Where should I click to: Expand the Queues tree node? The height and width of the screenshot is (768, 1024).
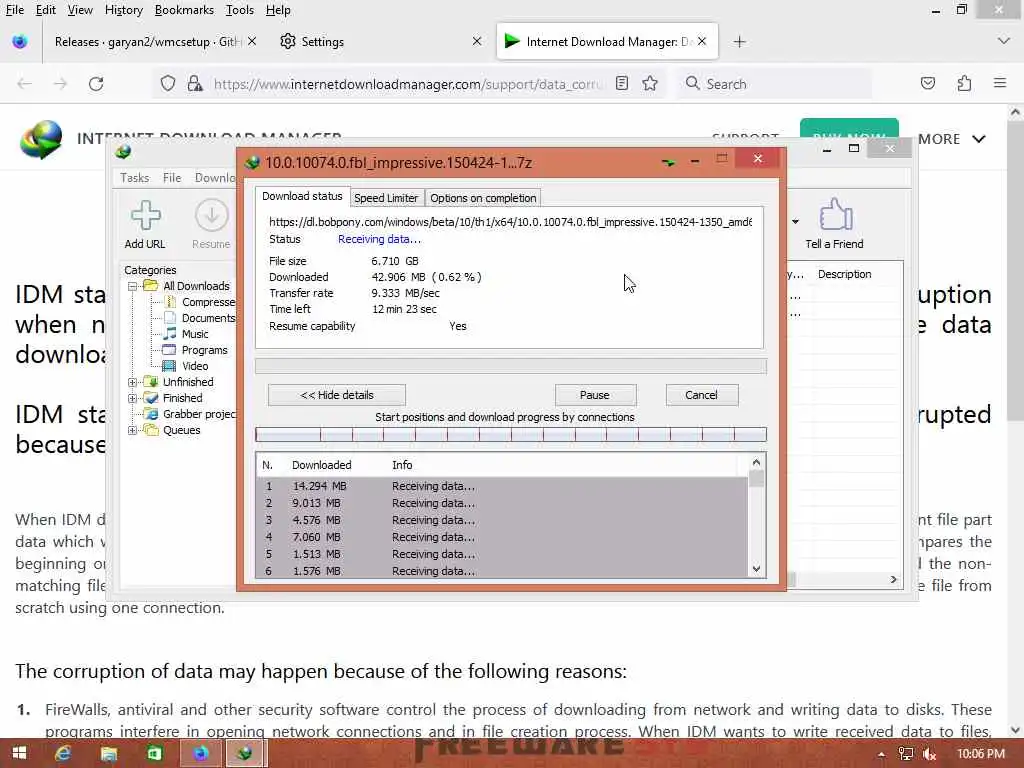(133, 430)
